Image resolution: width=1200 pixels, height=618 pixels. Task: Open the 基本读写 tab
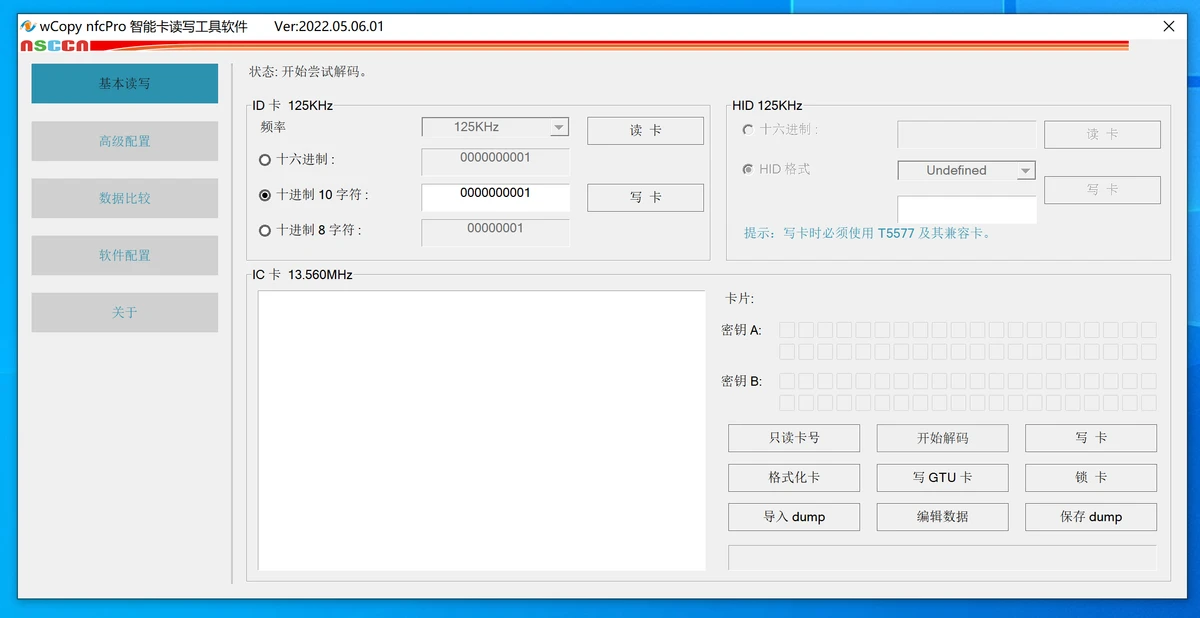click(x=125, y=84)
